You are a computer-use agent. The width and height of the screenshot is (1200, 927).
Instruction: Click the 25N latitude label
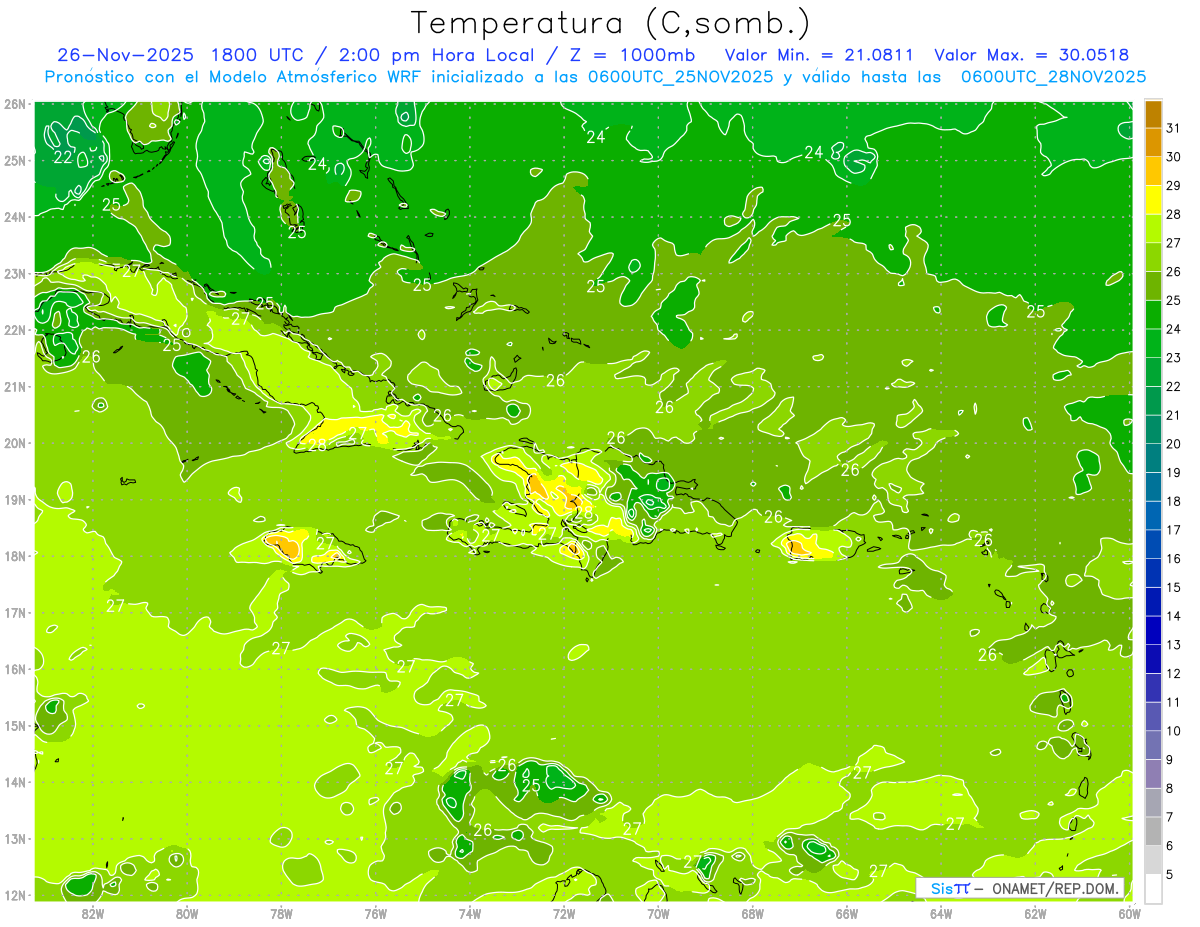point(15,160)
